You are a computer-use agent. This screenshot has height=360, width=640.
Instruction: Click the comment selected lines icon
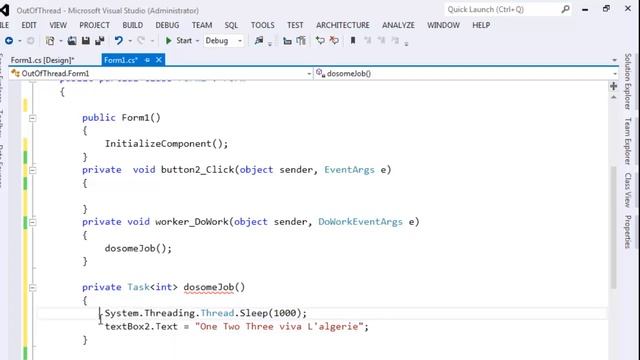[320, 40]
